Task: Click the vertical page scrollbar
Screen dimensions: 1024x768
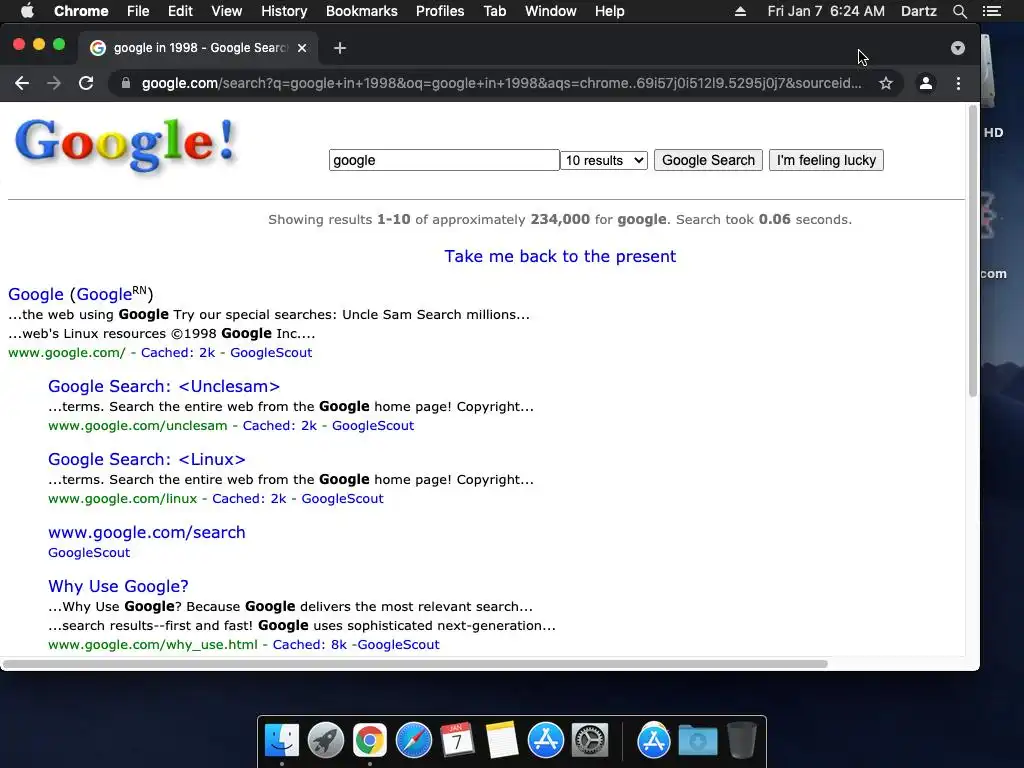Action: tap(972, 251)
